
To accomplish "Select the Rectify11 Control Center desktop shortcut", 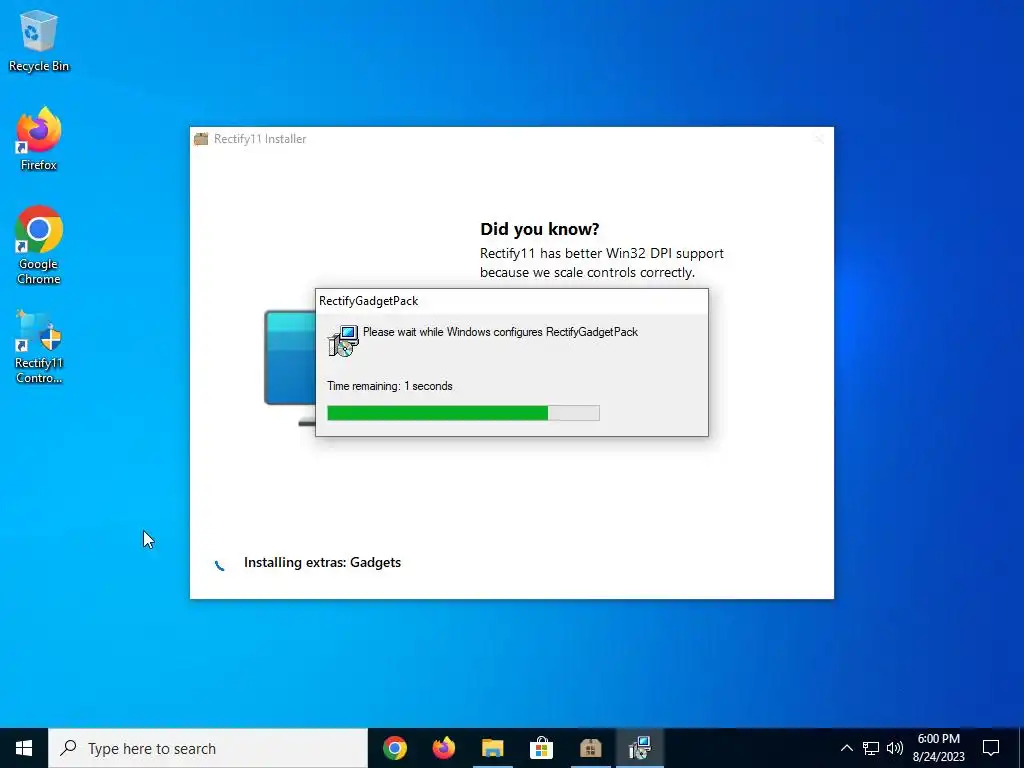I will click(x=39, y=346).
